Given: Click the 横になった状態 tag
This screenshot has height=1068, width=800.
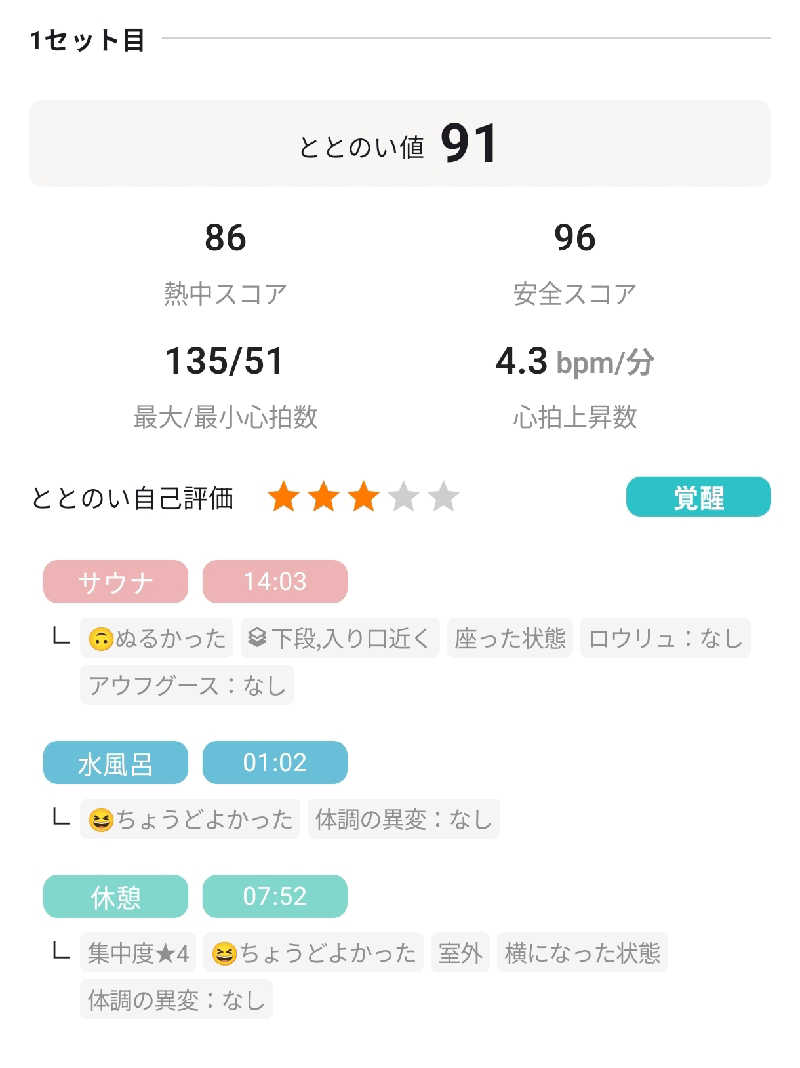Looking at the screenshot, I should tap(582, 953).
